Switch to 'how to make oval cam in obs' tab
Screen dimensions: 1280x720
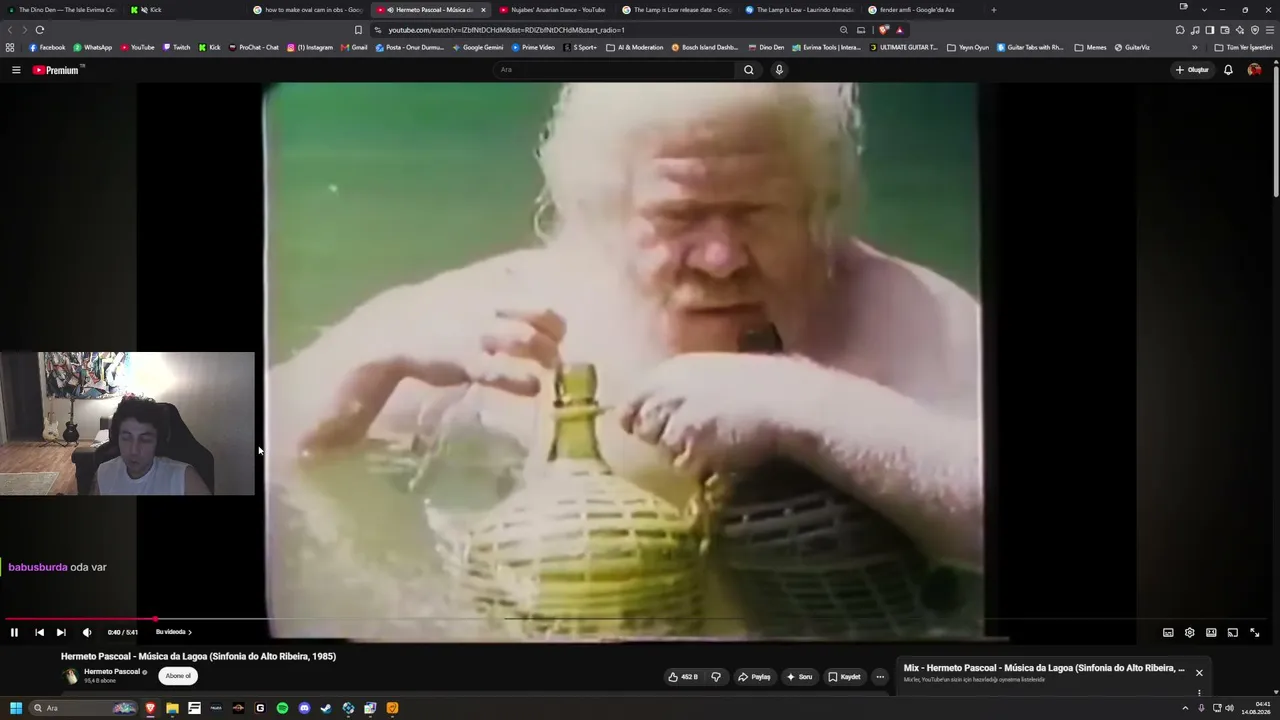pyautogui.click(x=308, y=10)
